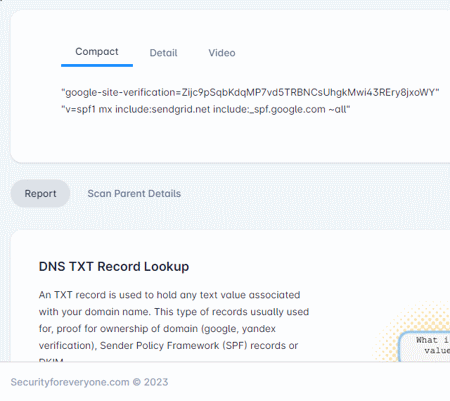Open Scan Parent Details tab
The height and width of the screenshot is (401, 450).
coord(134,193)
